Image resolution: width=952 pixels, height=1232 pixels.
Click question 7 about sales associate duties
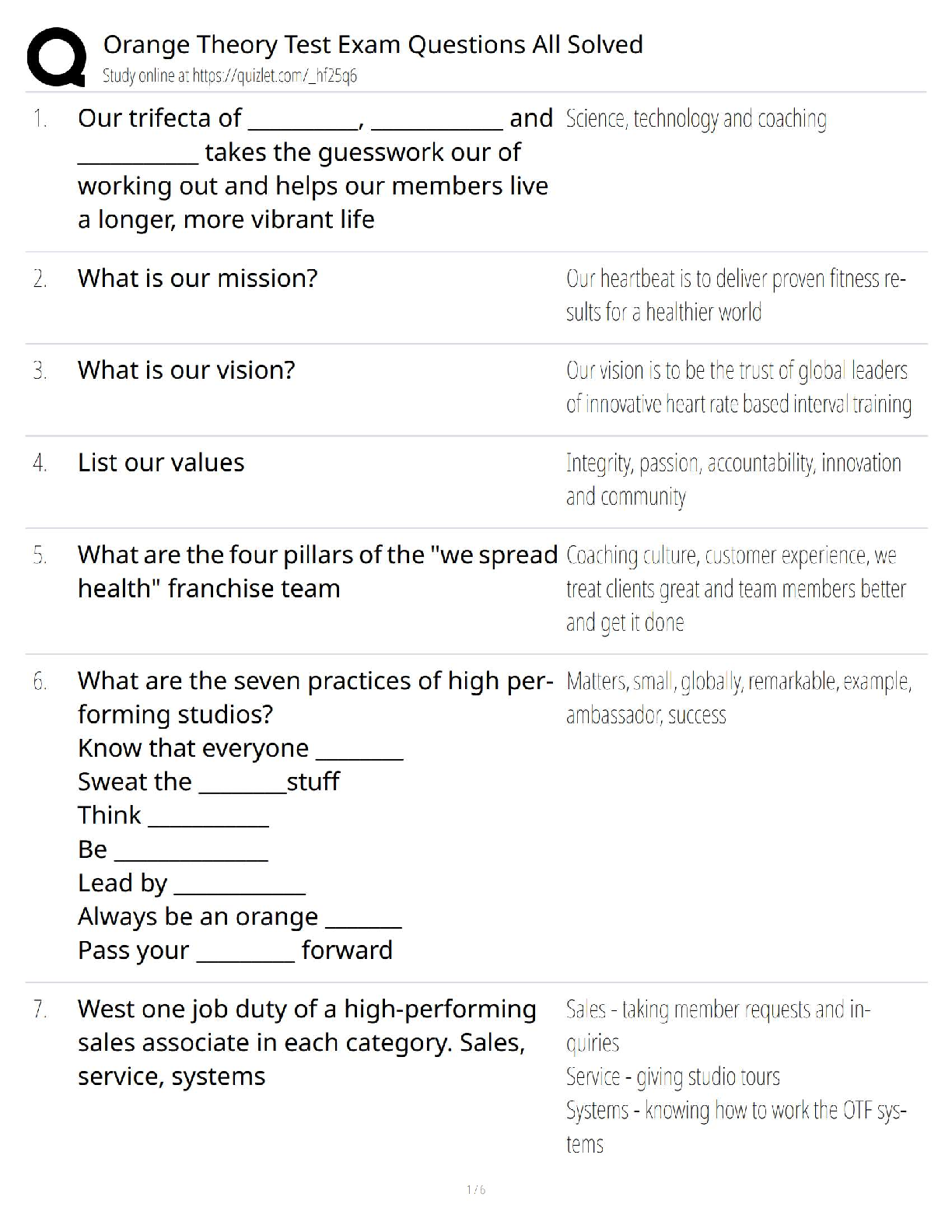[x=306, y=1043]
